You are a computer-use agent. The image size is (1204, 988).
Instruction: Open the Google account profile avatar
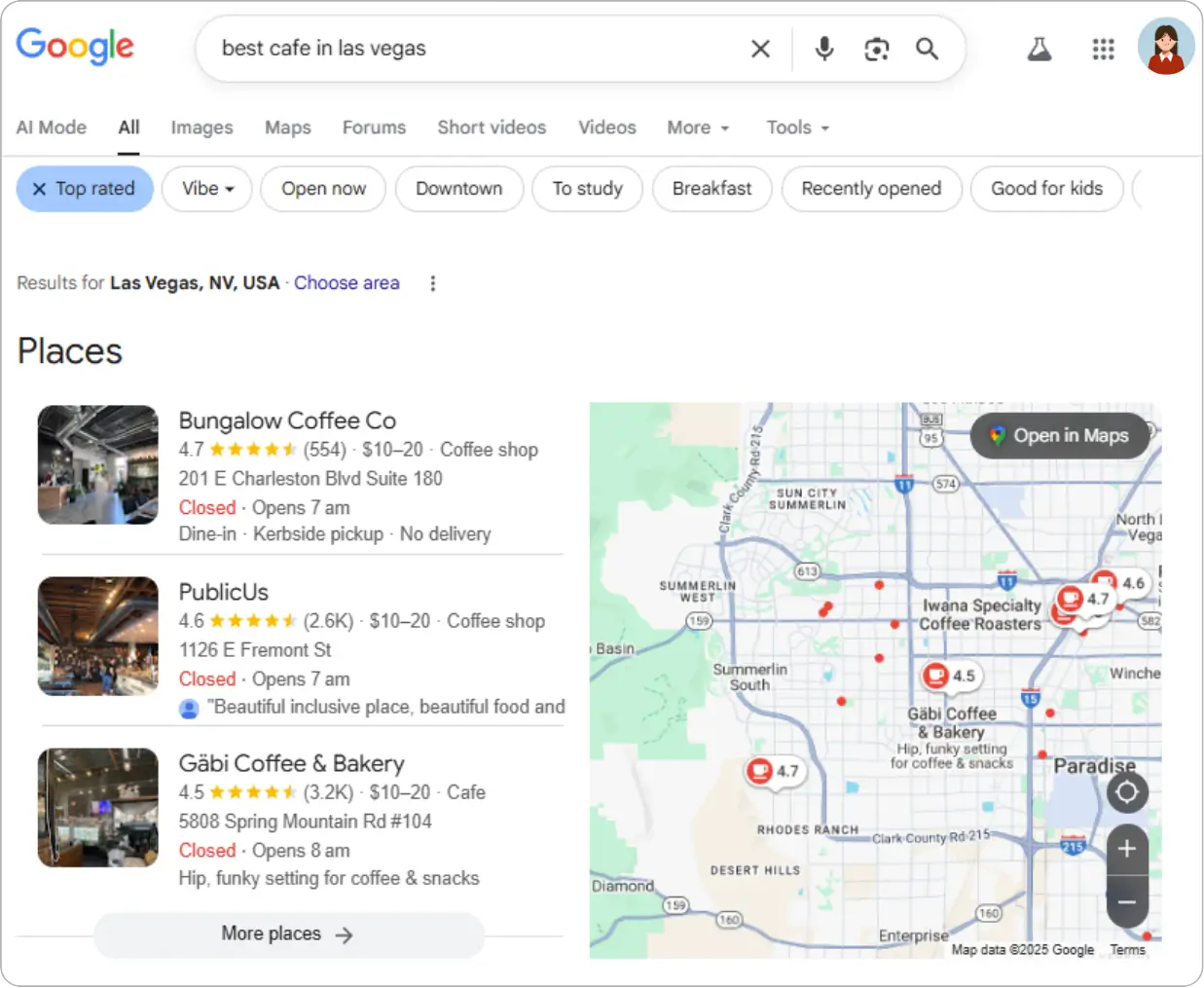coord(1166,46)
